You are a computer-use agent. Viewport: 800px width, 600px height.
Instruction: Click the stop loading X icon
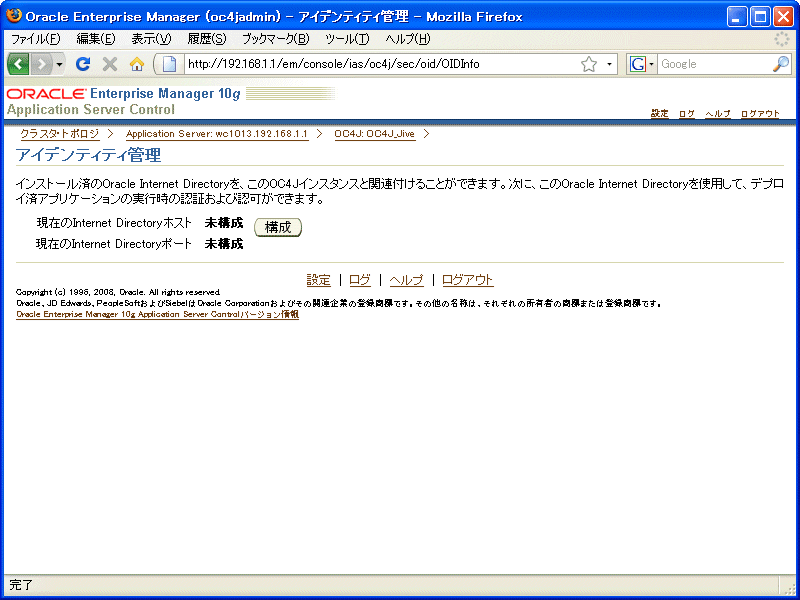coord(110,64)
